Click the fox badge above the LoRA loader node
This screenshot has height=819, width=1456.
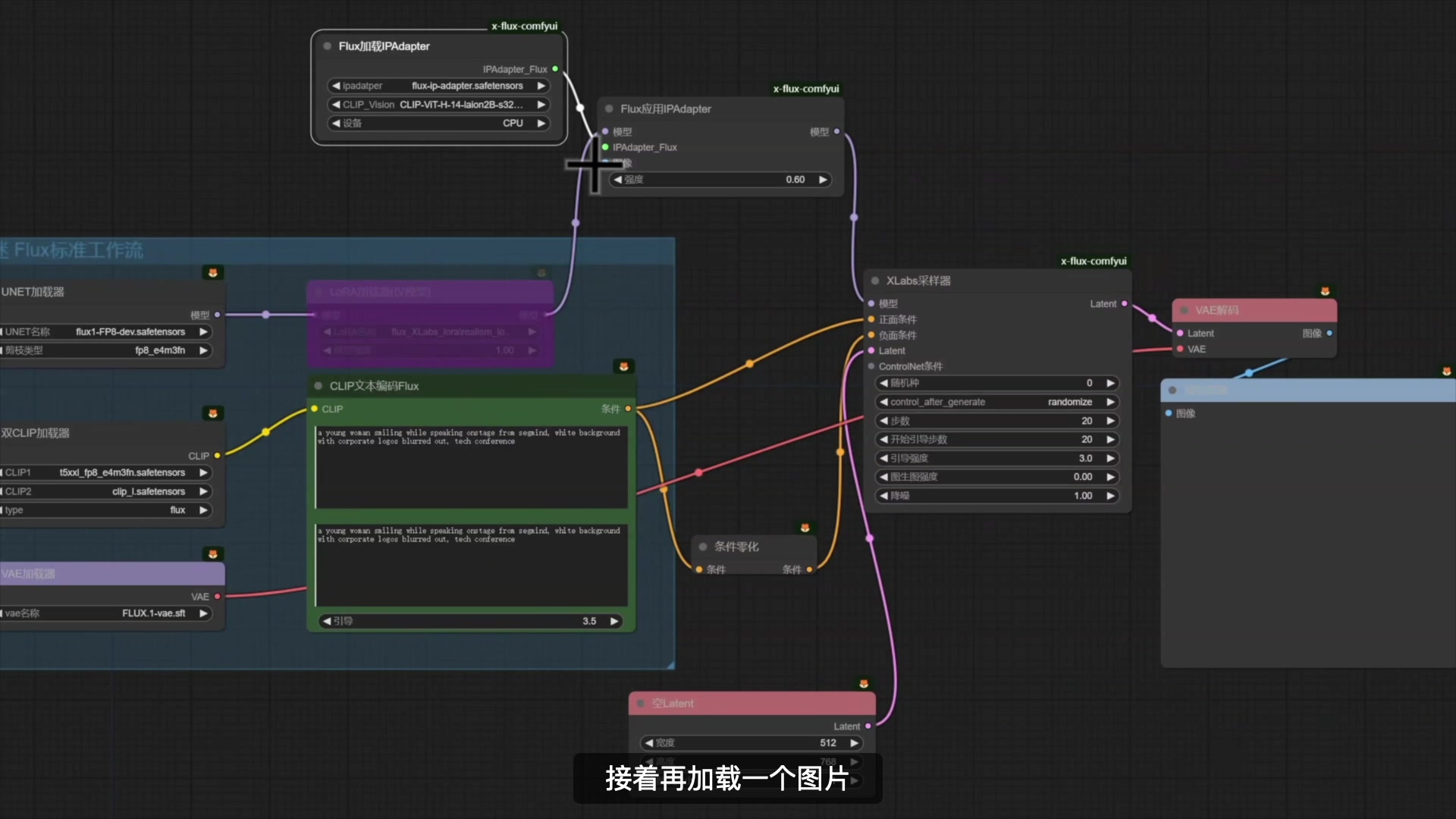tap(541, 273)
